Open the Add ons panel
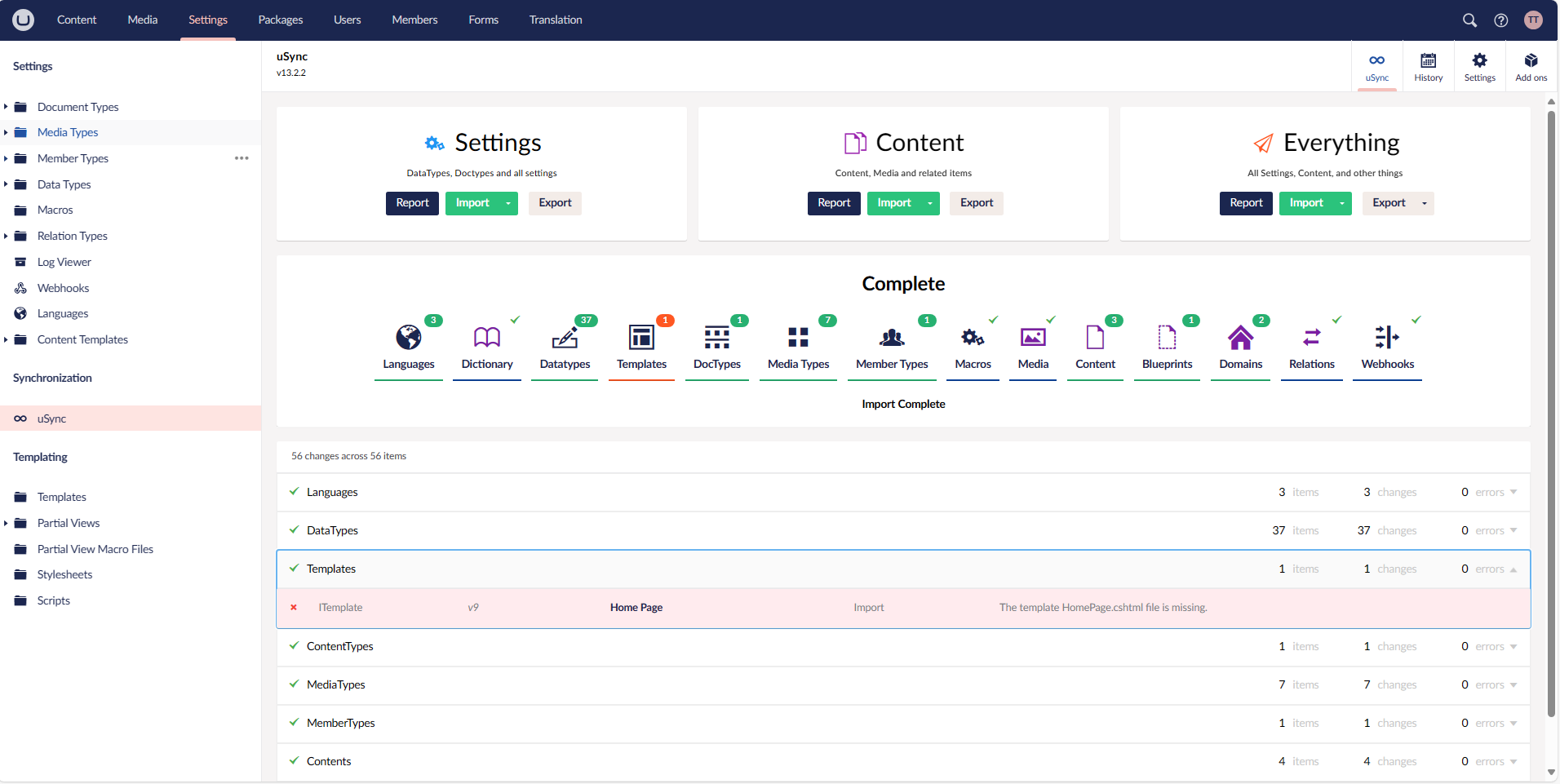The image size is (1560, 784). [1531, 66]
